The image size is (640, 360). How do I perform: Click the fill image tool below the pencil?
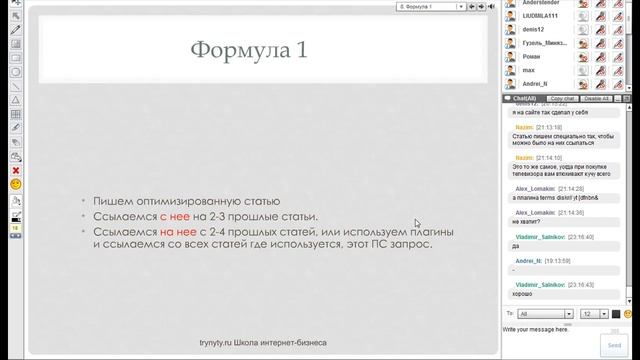point(16,44)
